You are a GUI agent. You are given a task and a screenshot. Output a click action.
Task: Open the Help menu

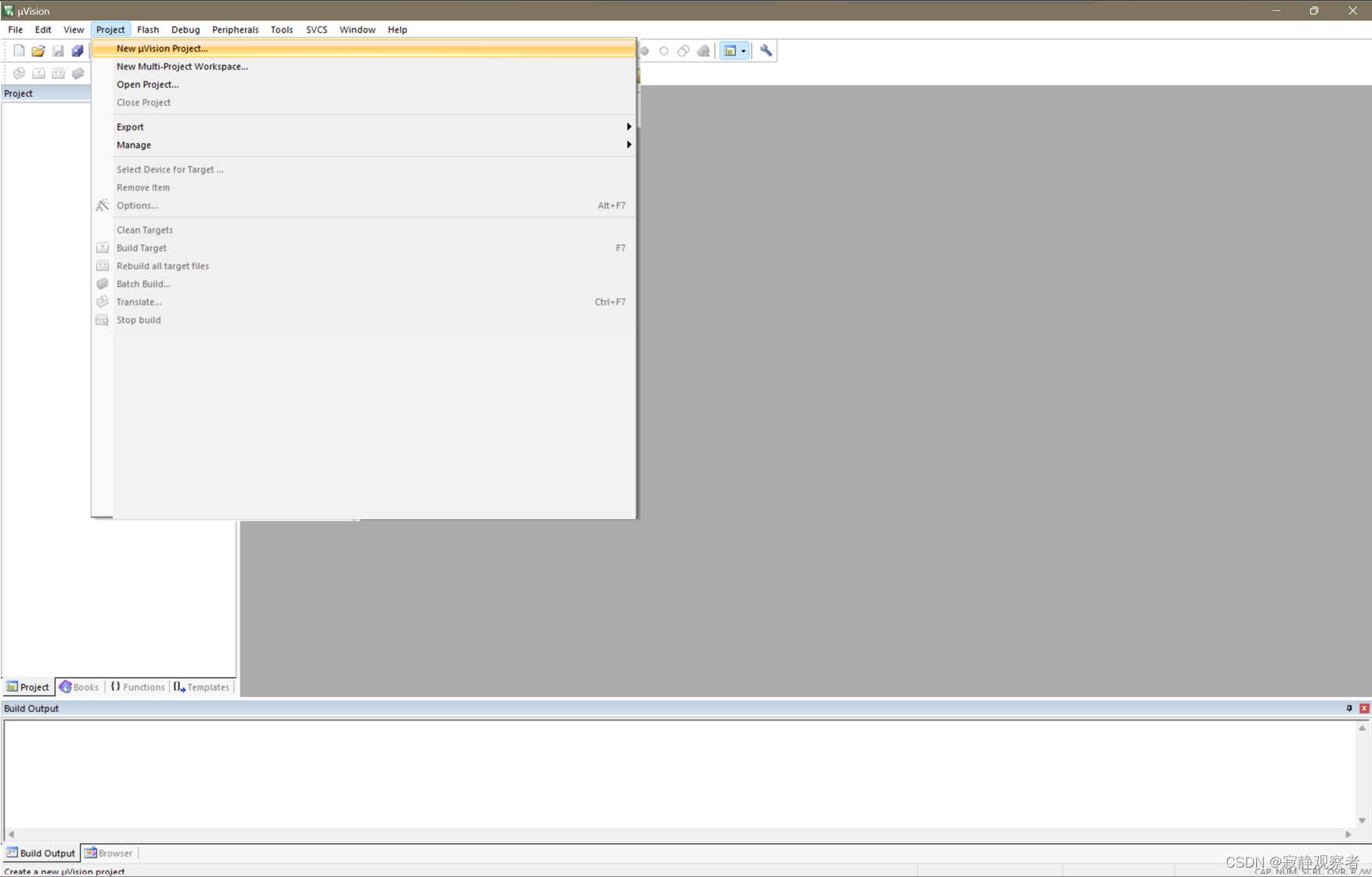tap(398, 30)
